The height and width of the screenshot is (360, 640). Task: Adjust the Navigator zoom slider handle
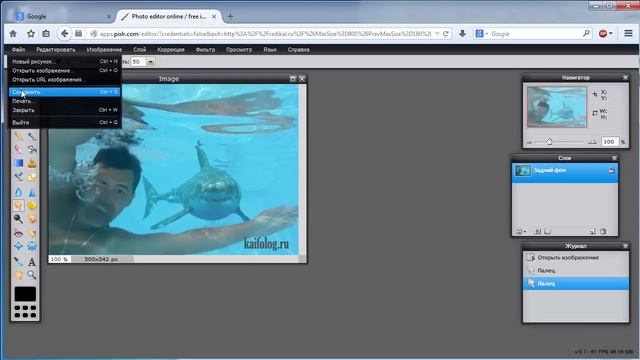pos(549,142)
